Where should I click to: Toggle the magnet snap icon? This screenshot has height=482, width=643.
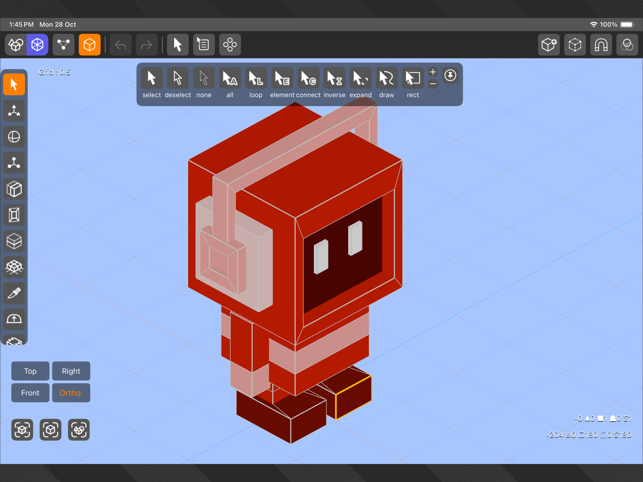(x=601, y=44)
